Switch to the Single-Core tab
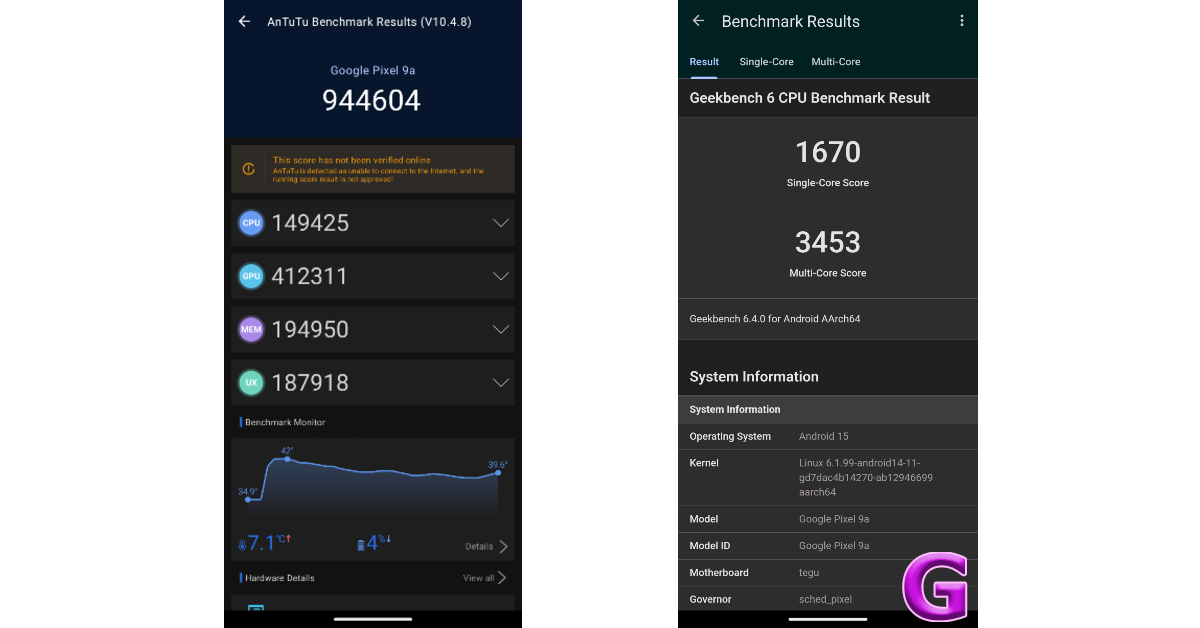This screenshot has height=628, width=1200. click(x=767, y=62)
